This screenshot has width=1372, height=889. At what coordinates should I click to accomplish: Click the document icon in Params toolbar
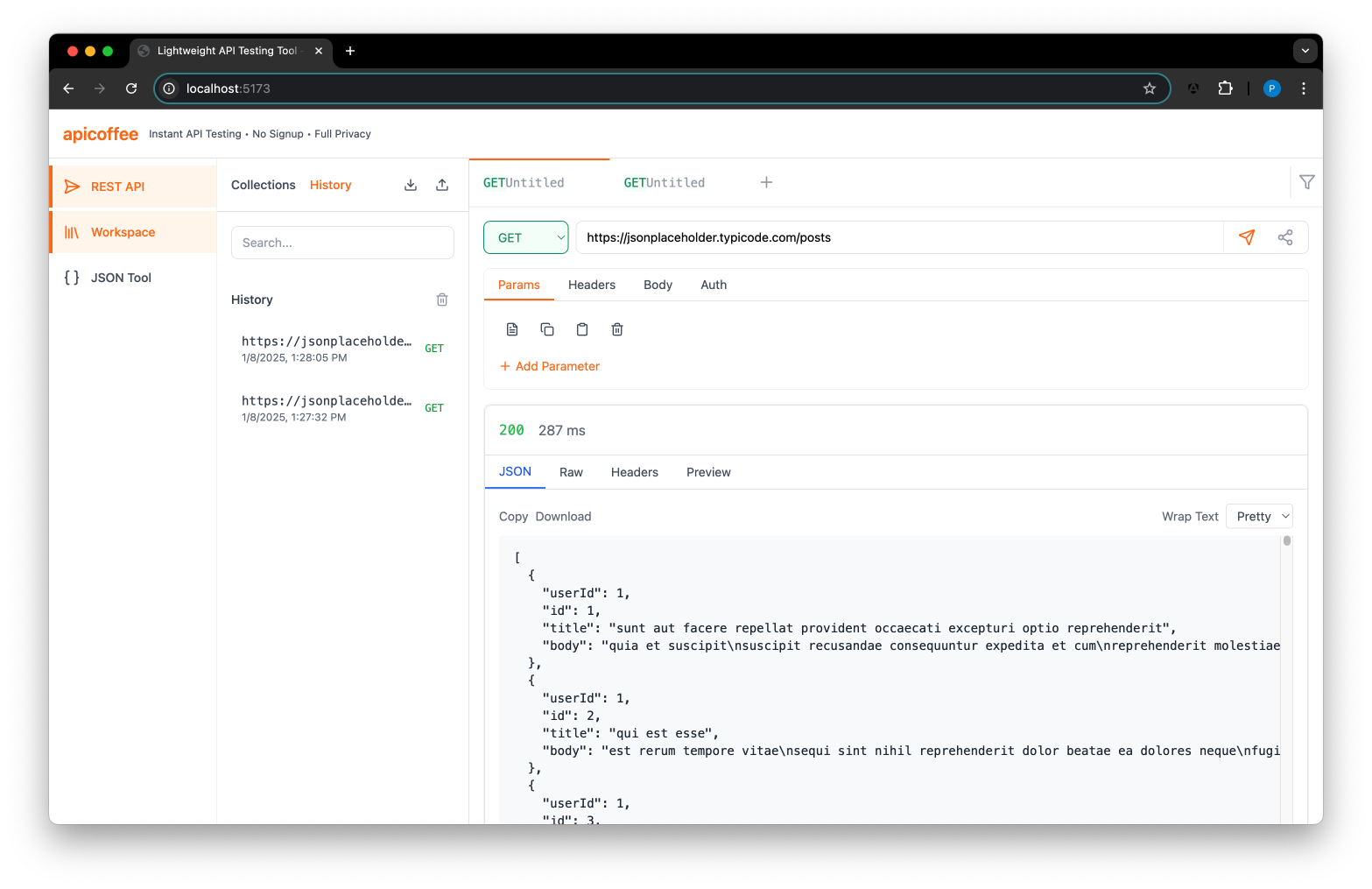pyautogui.click(x=512, y=329)
